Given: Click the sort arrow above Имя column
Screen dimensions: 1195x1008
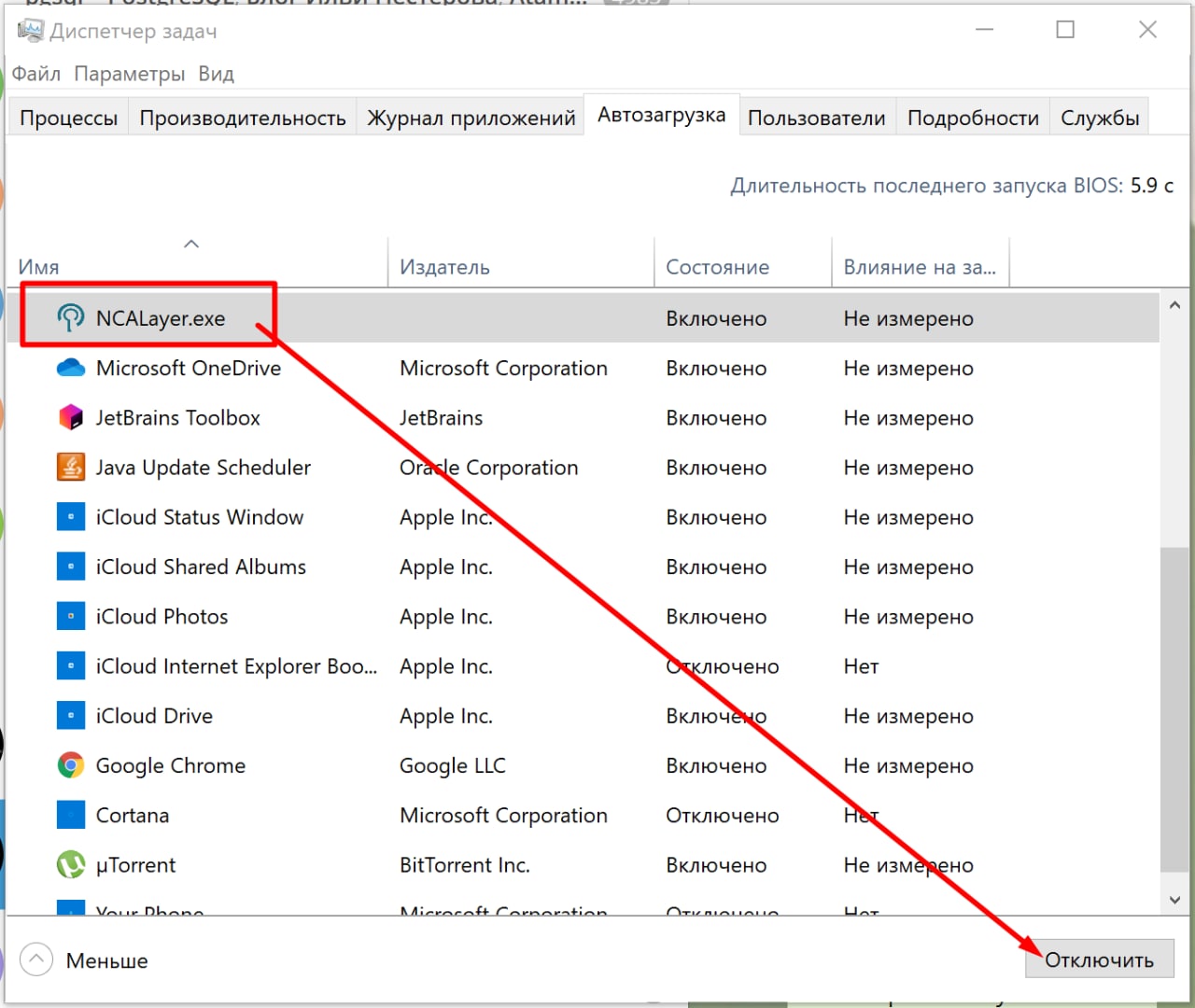Looking at the screenshot, I should (x=191, y=244).
